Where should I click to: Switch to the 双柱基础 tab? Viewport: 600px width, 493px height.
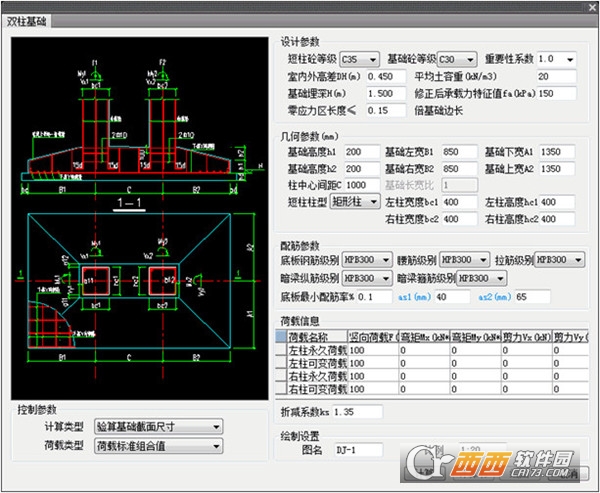(x=26, y=21)
